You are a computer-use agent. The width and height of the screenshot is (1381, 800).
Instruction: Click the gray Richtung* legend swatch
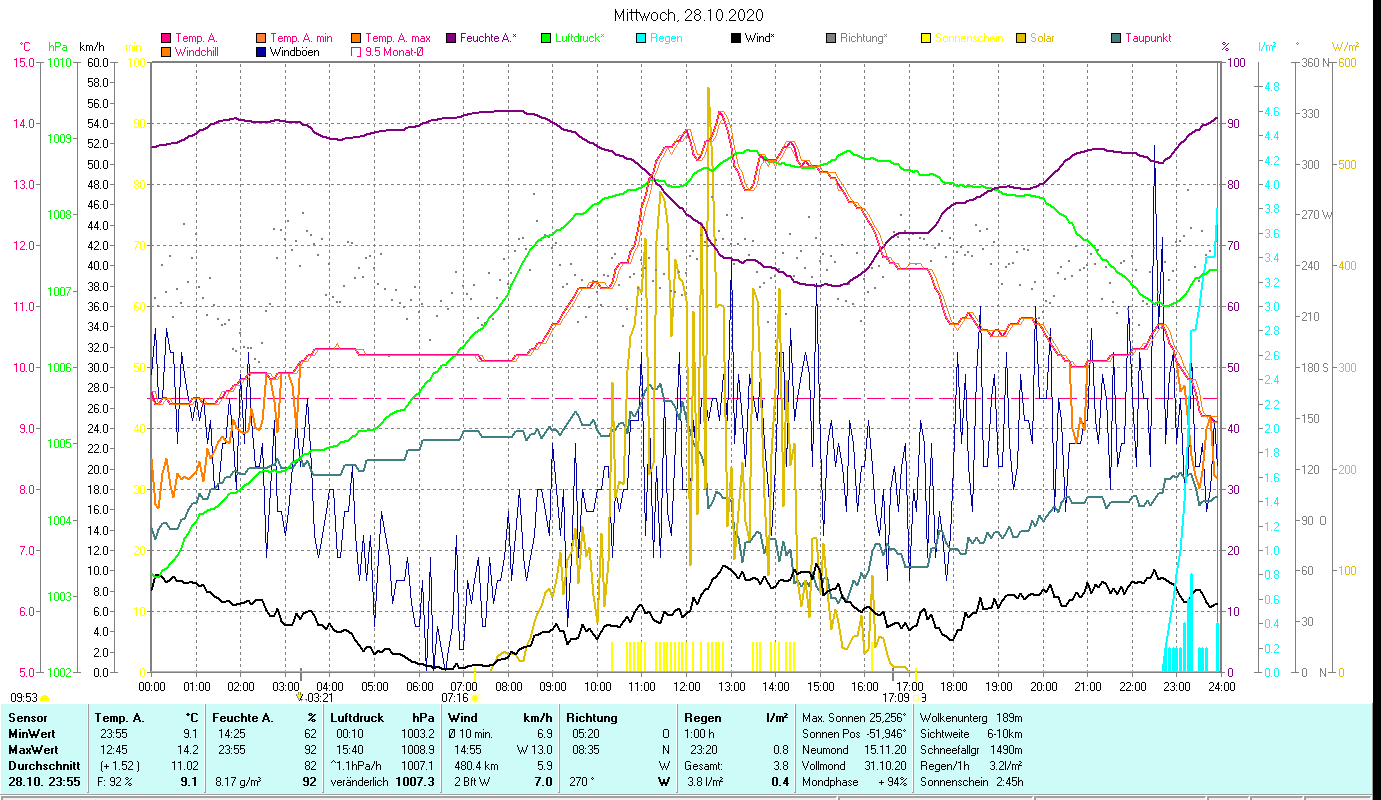click(x=831, y=39)
